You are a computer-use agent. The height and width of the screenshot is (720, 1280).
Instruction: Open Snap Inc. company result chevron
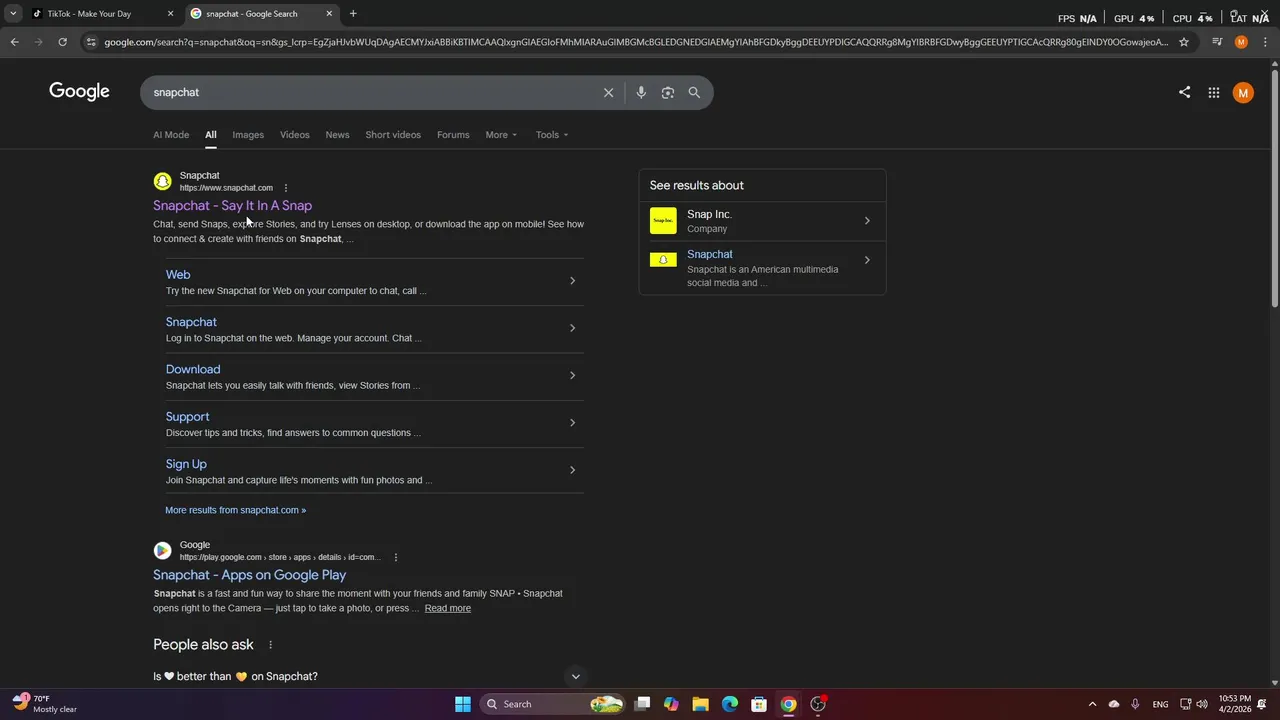tap(867, 221)
